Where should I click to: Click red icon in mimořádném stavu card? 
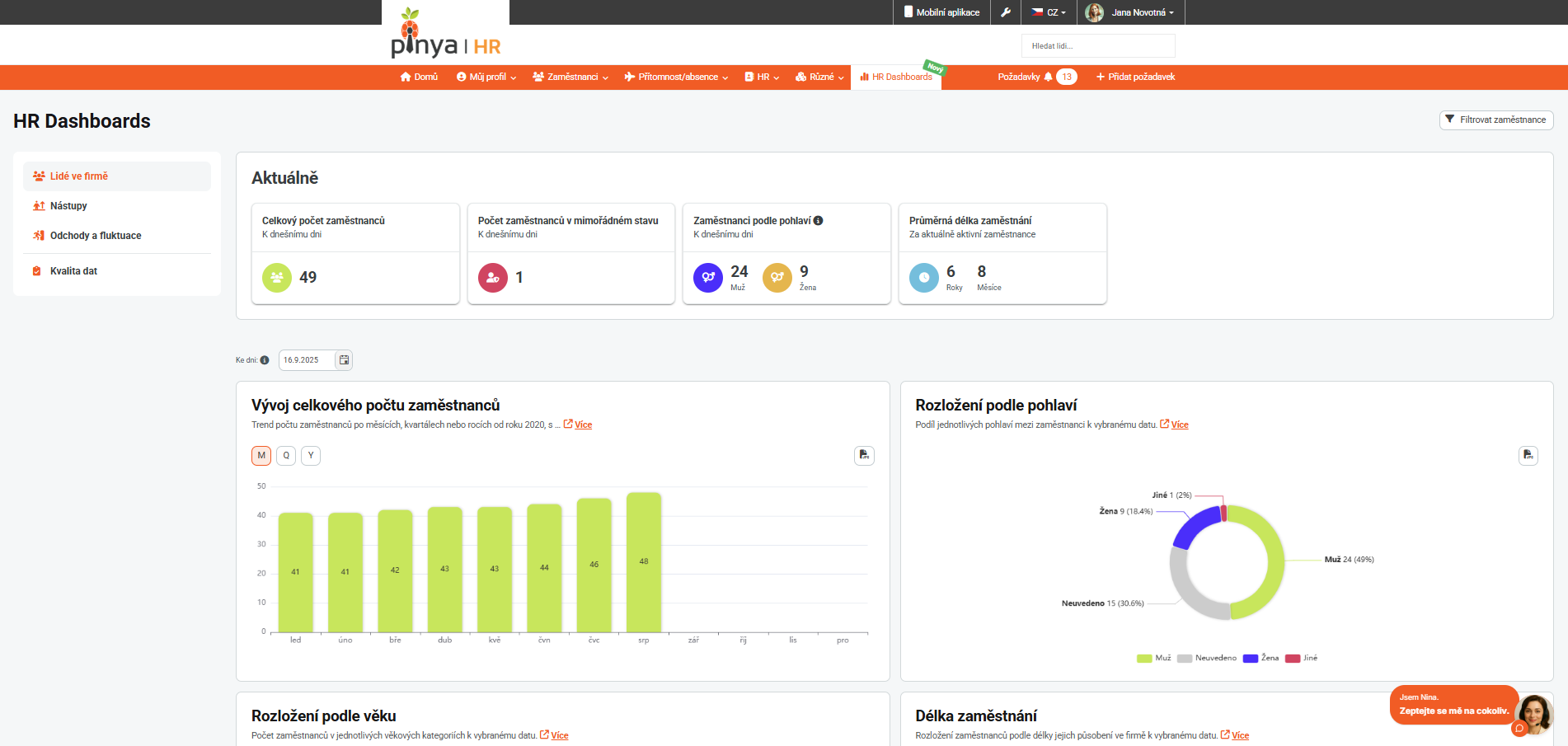pyautogui.click(x=493, y=278)
